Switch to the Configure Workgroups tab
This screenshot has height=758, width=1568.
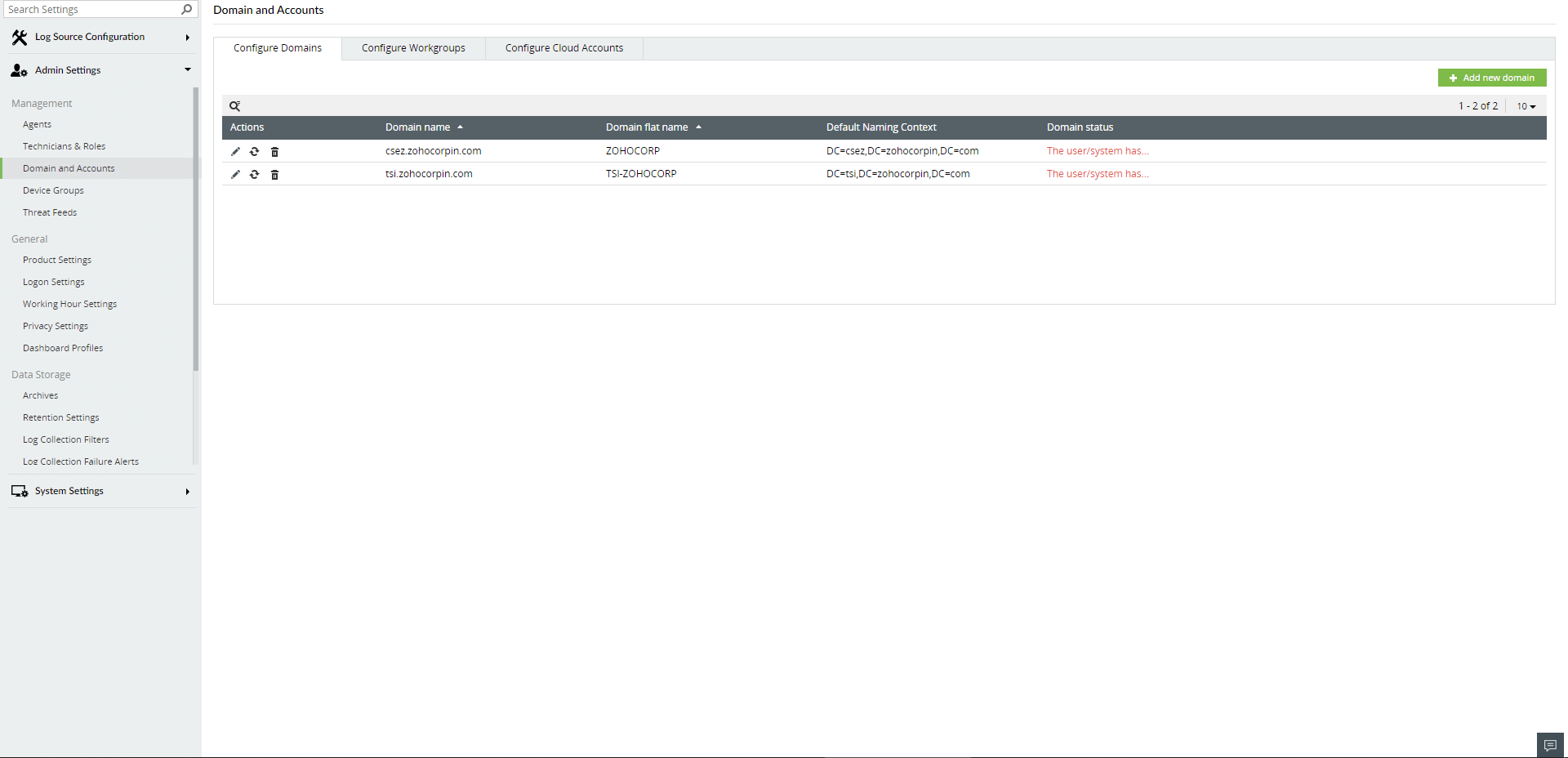click(x=412, y=47)
